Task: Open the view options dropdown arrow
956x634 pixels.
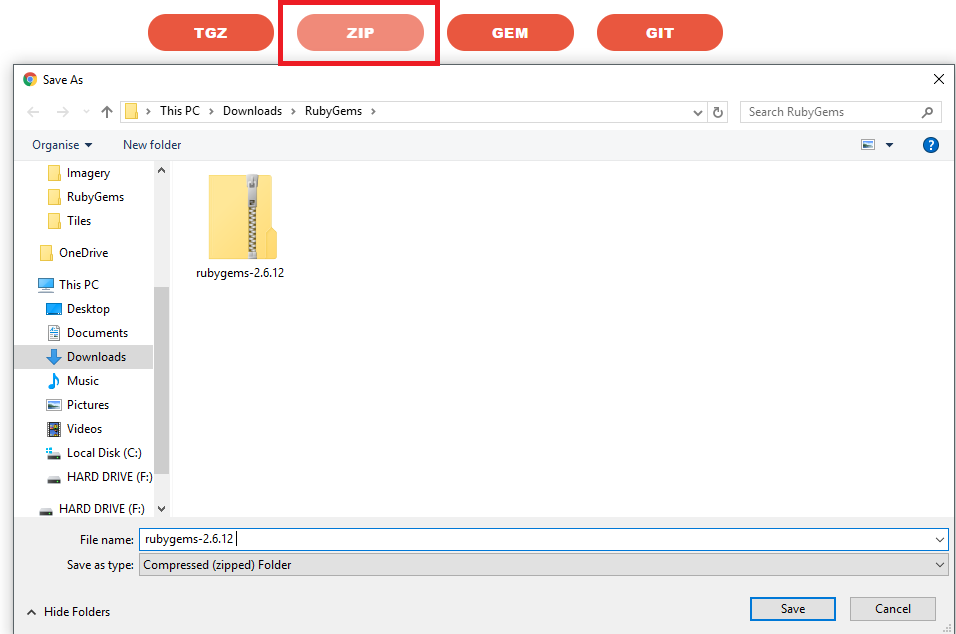Action: (889, 145)
